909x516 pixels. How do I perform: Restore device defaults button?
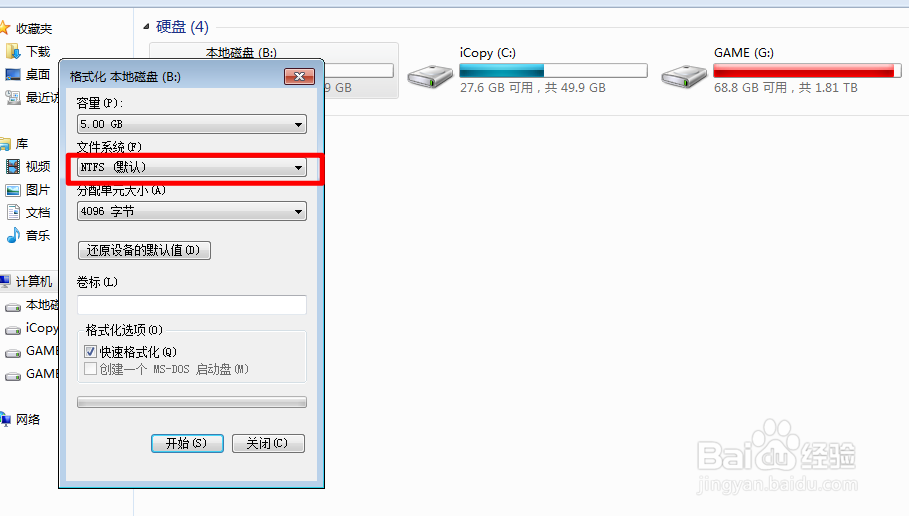pos(144,250)
